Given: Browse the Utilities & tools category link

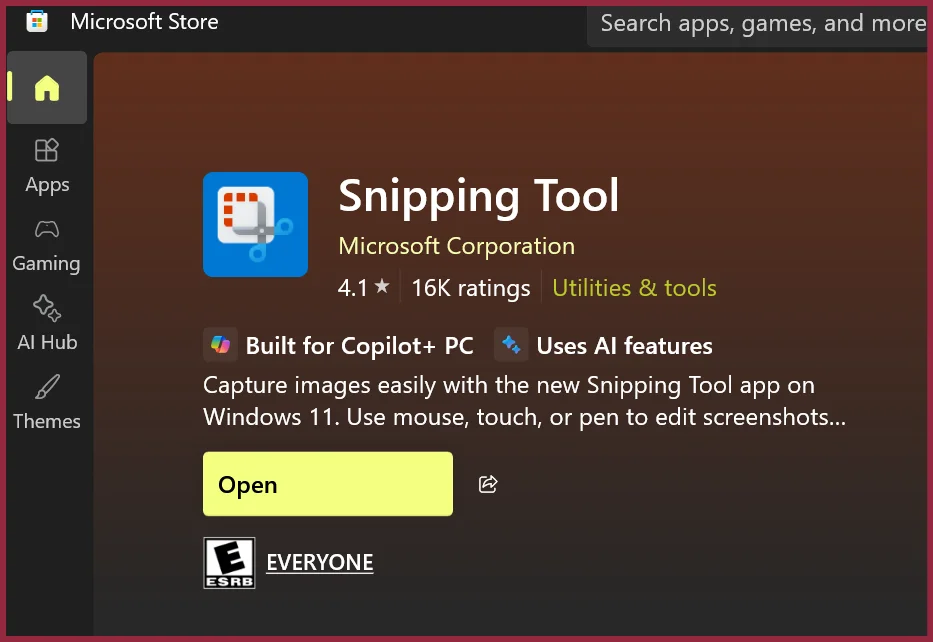Looking at the screenshot, I should pos(634,288).
